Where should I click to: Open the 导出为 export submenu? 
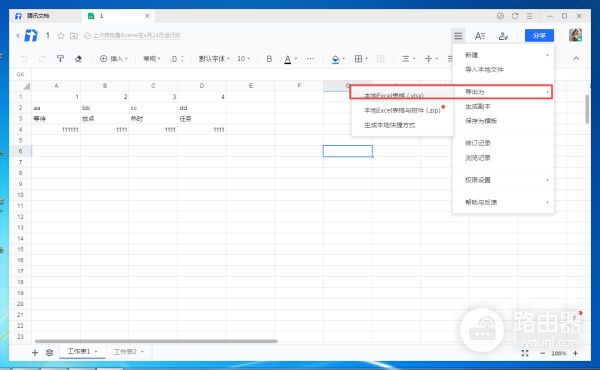pos(503,92)
